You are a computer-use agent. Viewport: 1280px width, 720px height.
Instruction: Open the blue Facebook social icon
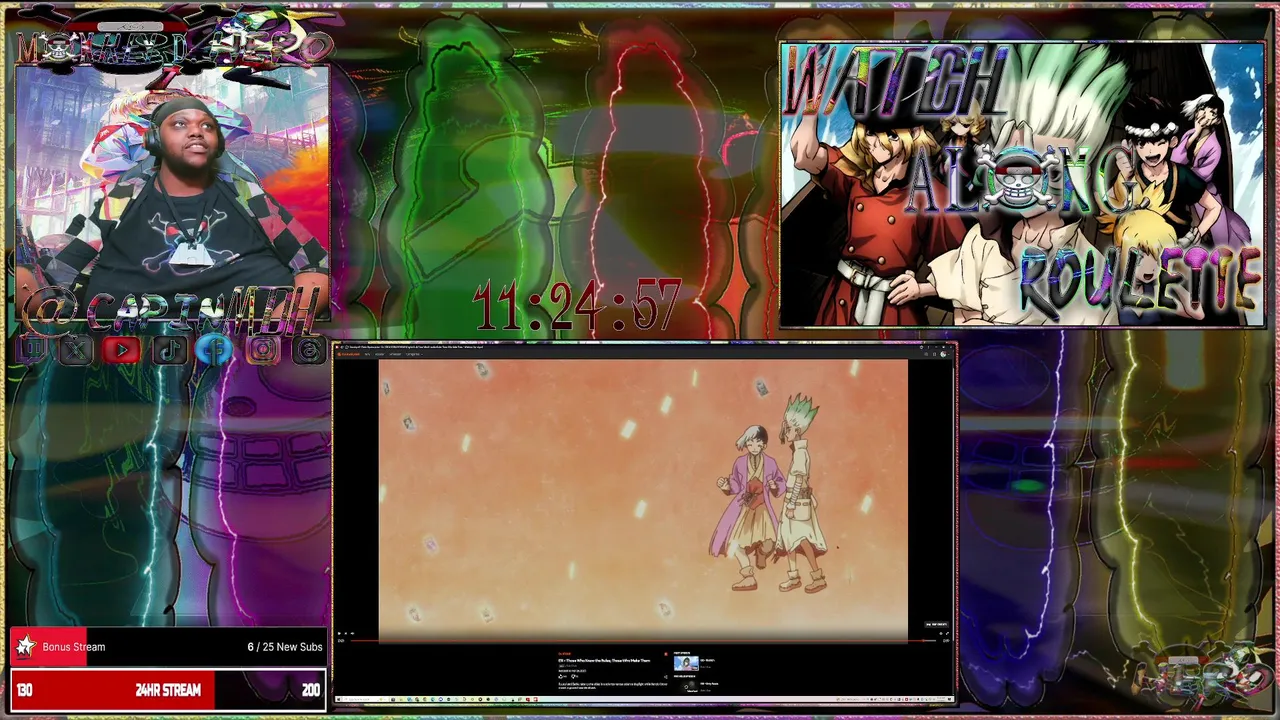[x=215, y=350]
